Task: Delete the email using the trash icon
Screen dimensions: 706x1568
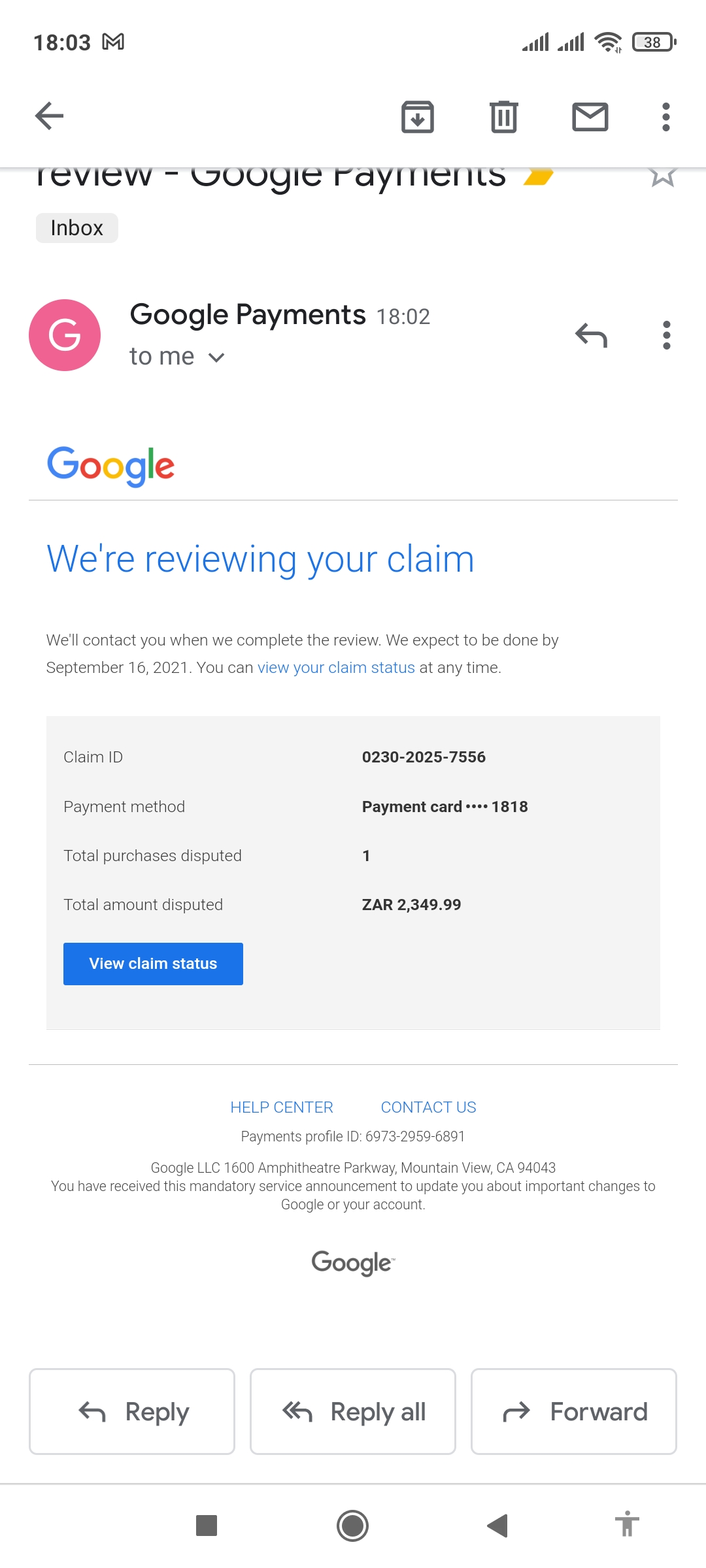Action: click(x=503, y=117)
